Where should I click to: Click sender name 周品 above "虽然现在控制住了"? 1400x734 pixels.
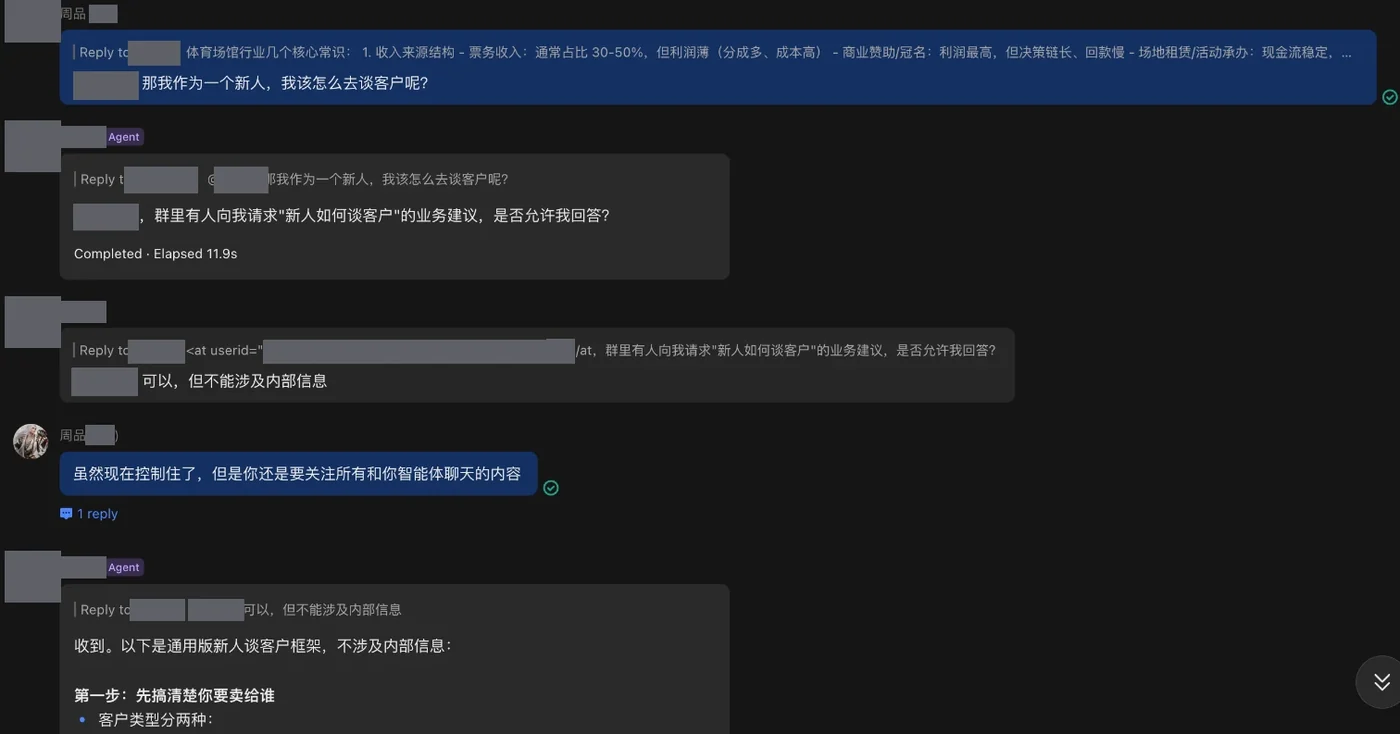[x=73, y=435]
